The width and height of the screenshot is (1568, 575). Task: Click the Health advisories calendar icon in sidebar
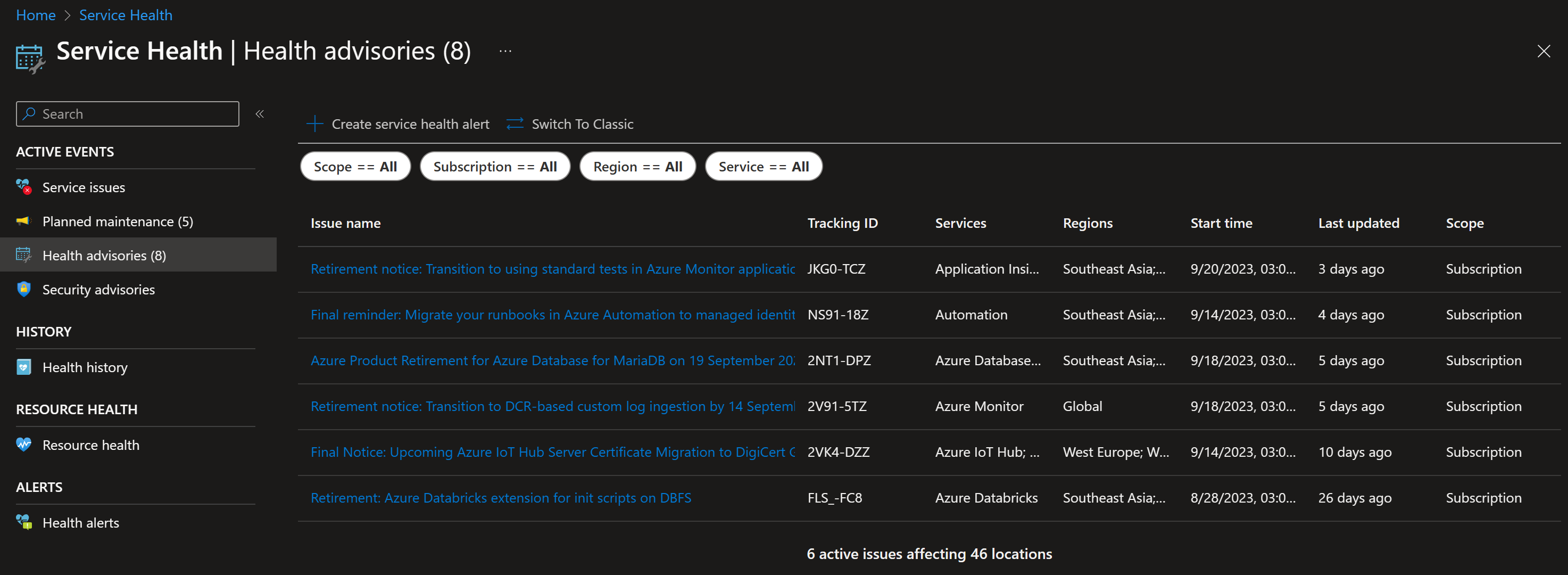pos(24,255)
